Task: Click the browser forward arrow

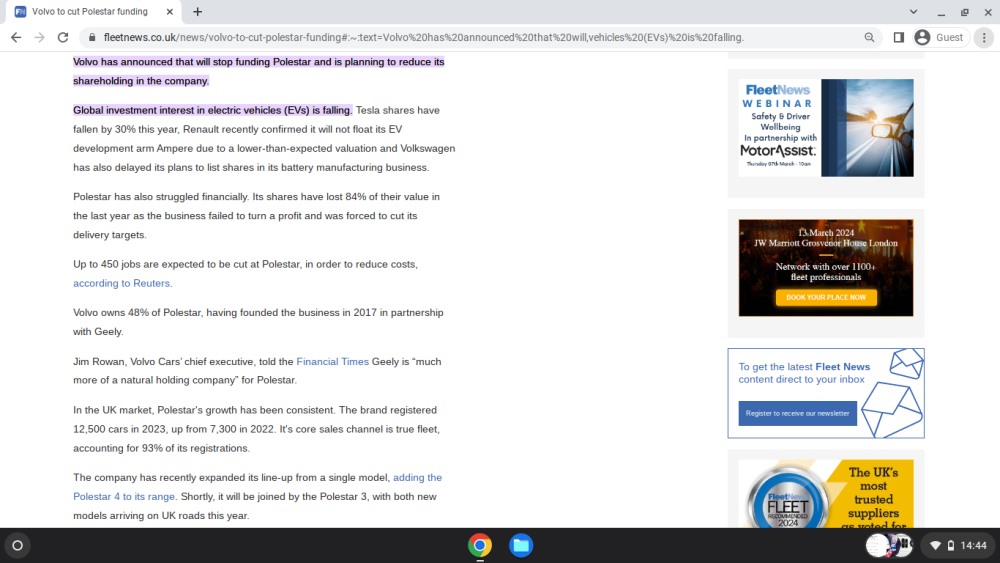Action: tap(40, 38)
